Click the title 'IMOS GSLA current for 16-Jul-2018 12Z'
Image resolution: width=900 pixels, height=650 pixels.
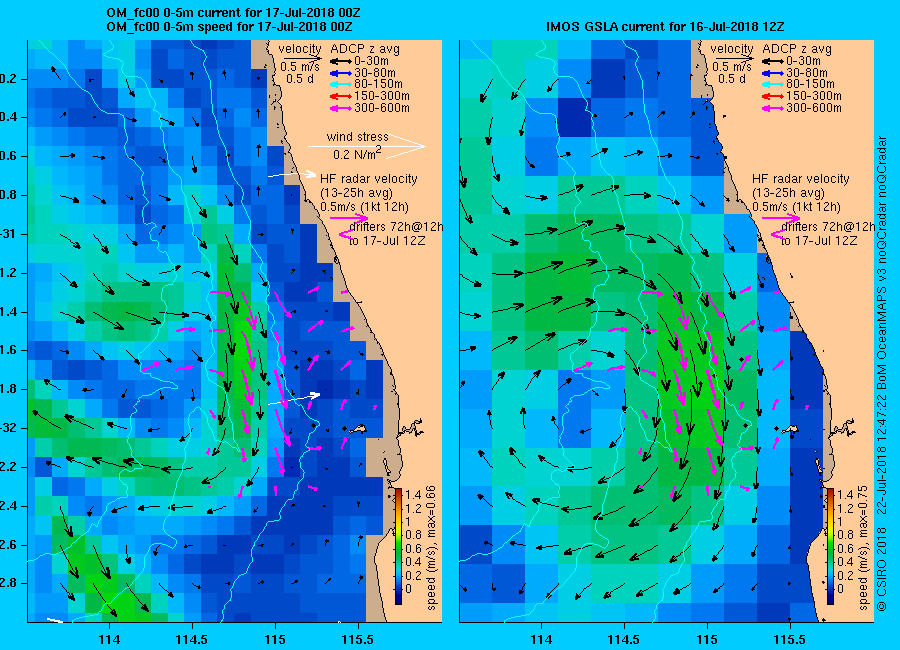point(665,26)
